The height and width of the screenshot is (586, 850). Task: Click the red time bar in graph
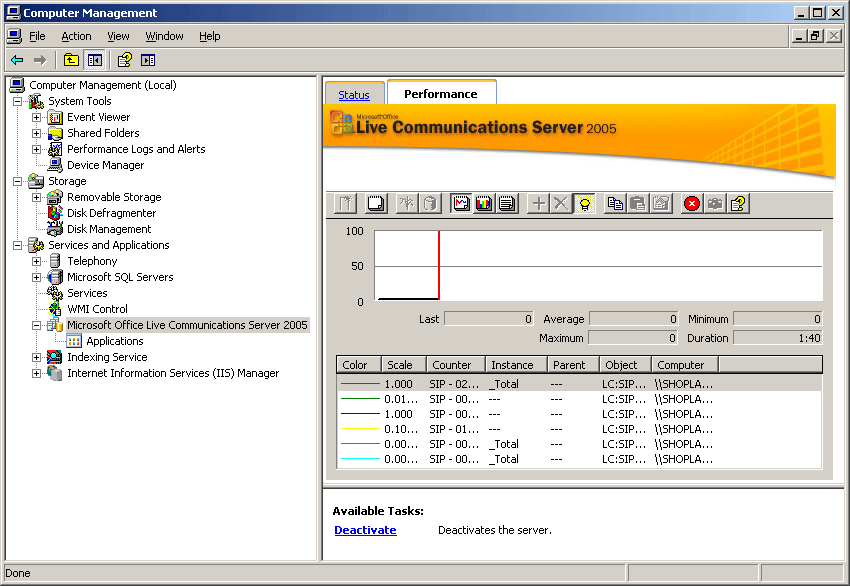tap(439, 266)
